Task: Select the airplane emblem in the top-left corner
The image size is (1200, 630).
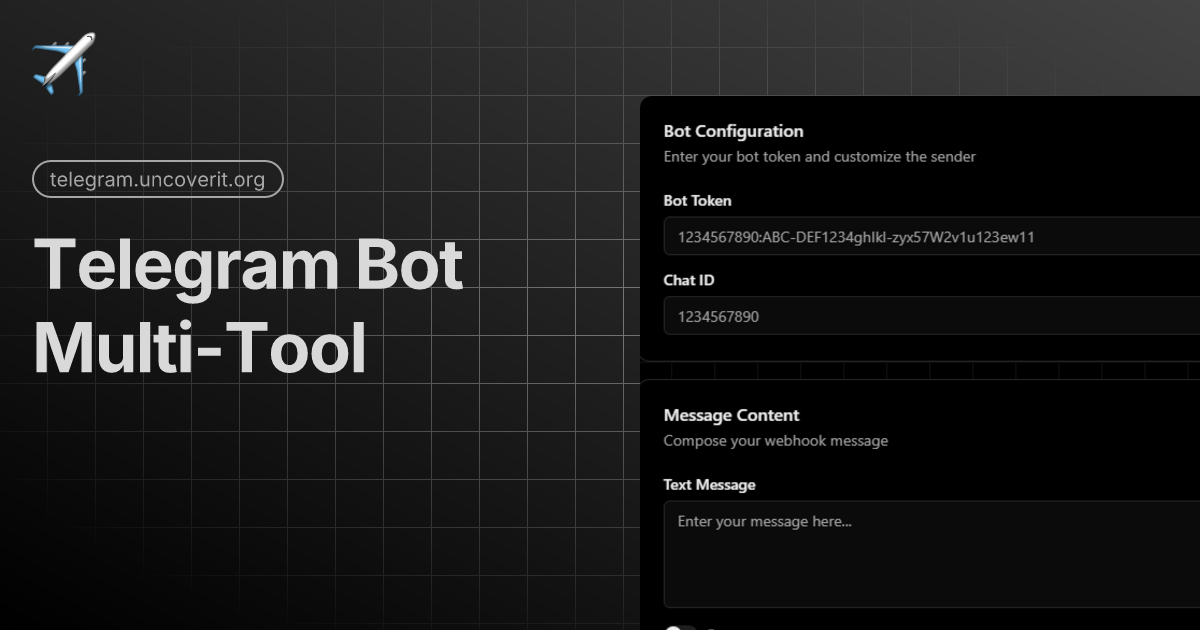Action: coord(63,62)
